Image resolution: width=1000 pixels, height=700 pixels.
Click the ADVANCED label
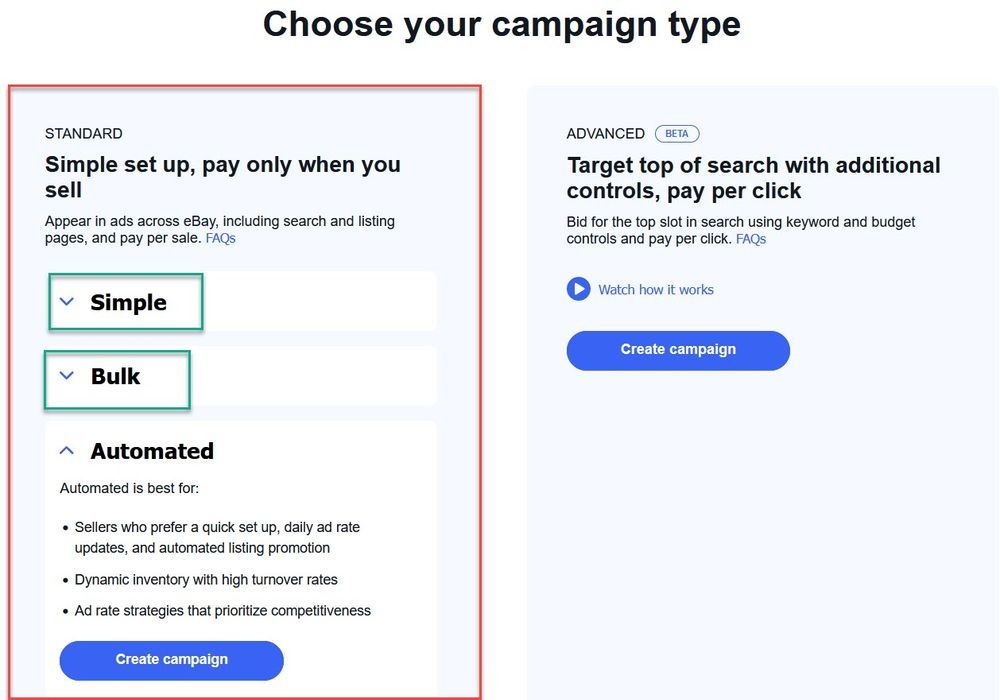pyautogui.click(x=605, y=134)
